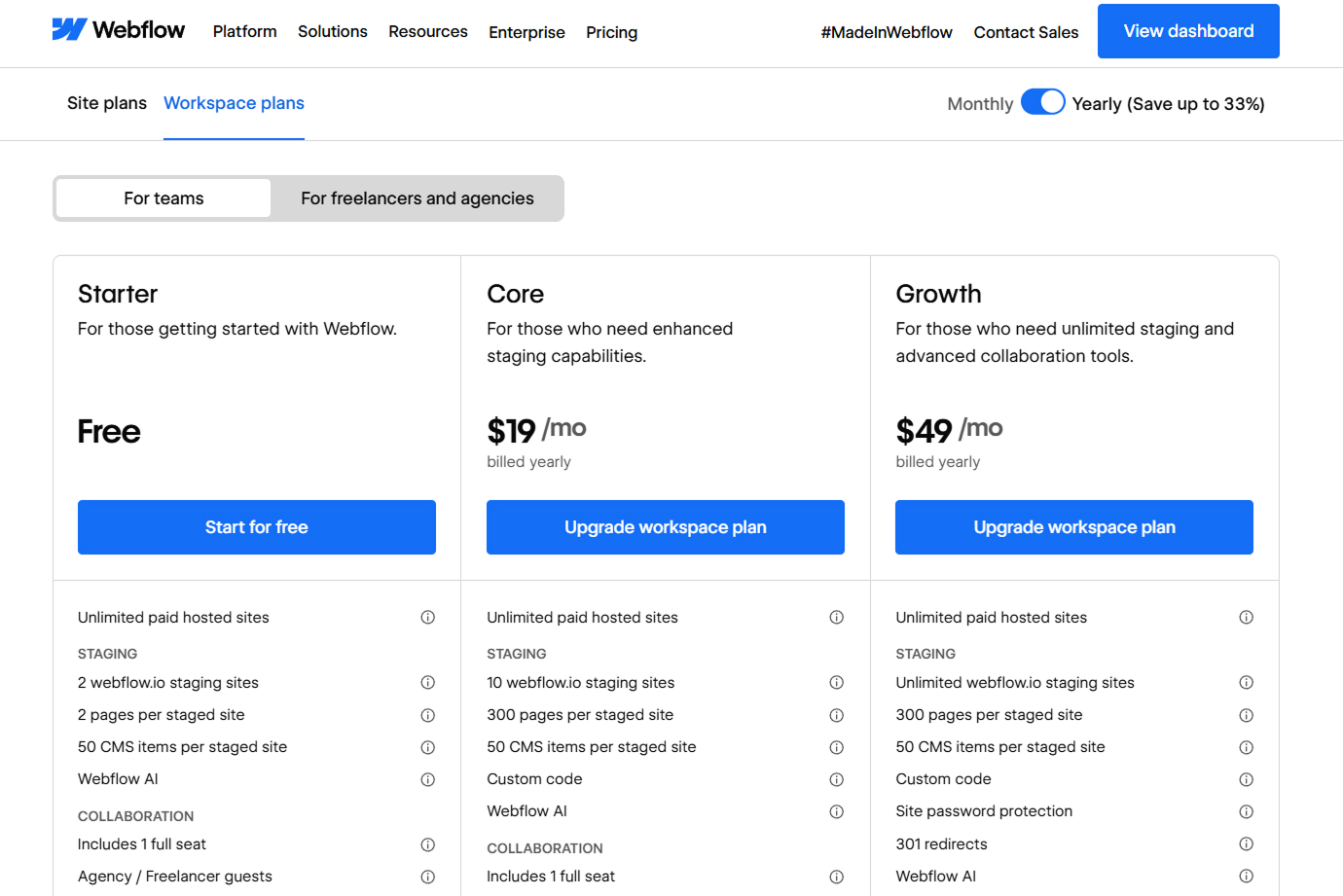Select Monthly billing label
Screen dimensions: 1343x896
point(980,104)
